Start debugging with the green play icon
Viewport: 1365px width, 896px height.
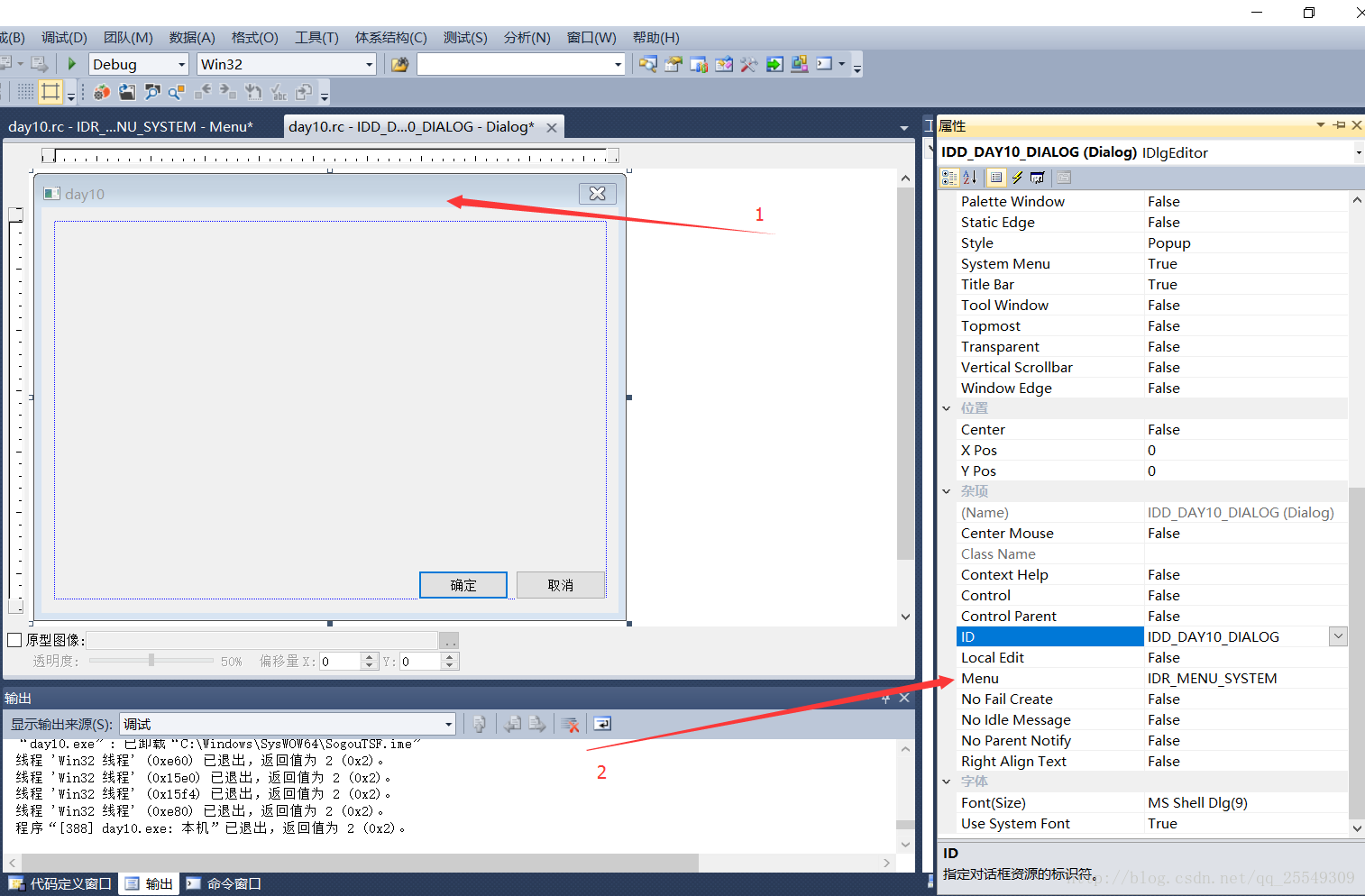click(71, 64)
